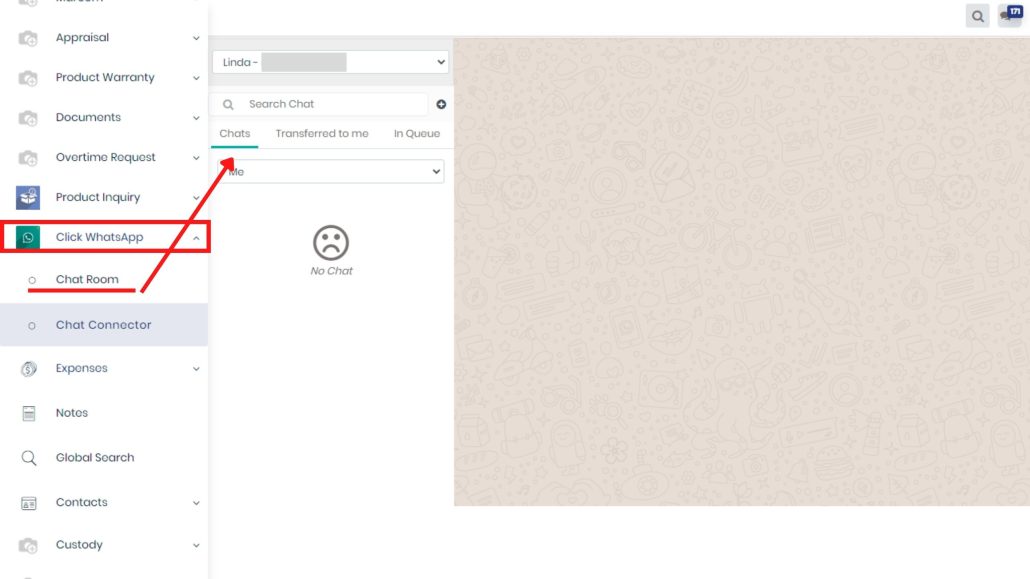Click the magnifier icon in Search Chat
1030x579 pixels.
228,104
